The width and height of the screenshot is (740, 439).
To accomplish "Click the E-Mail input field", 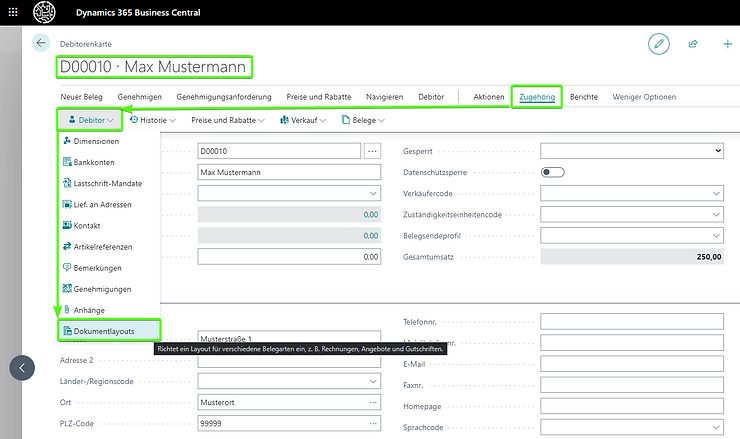I will 631,363.
